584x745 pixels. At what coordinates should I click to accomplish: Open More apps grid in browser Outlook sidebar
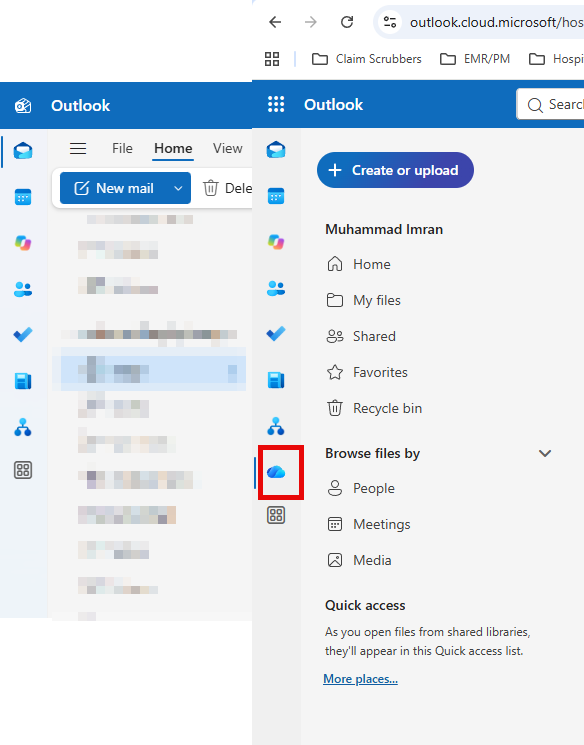pos(276,515)
